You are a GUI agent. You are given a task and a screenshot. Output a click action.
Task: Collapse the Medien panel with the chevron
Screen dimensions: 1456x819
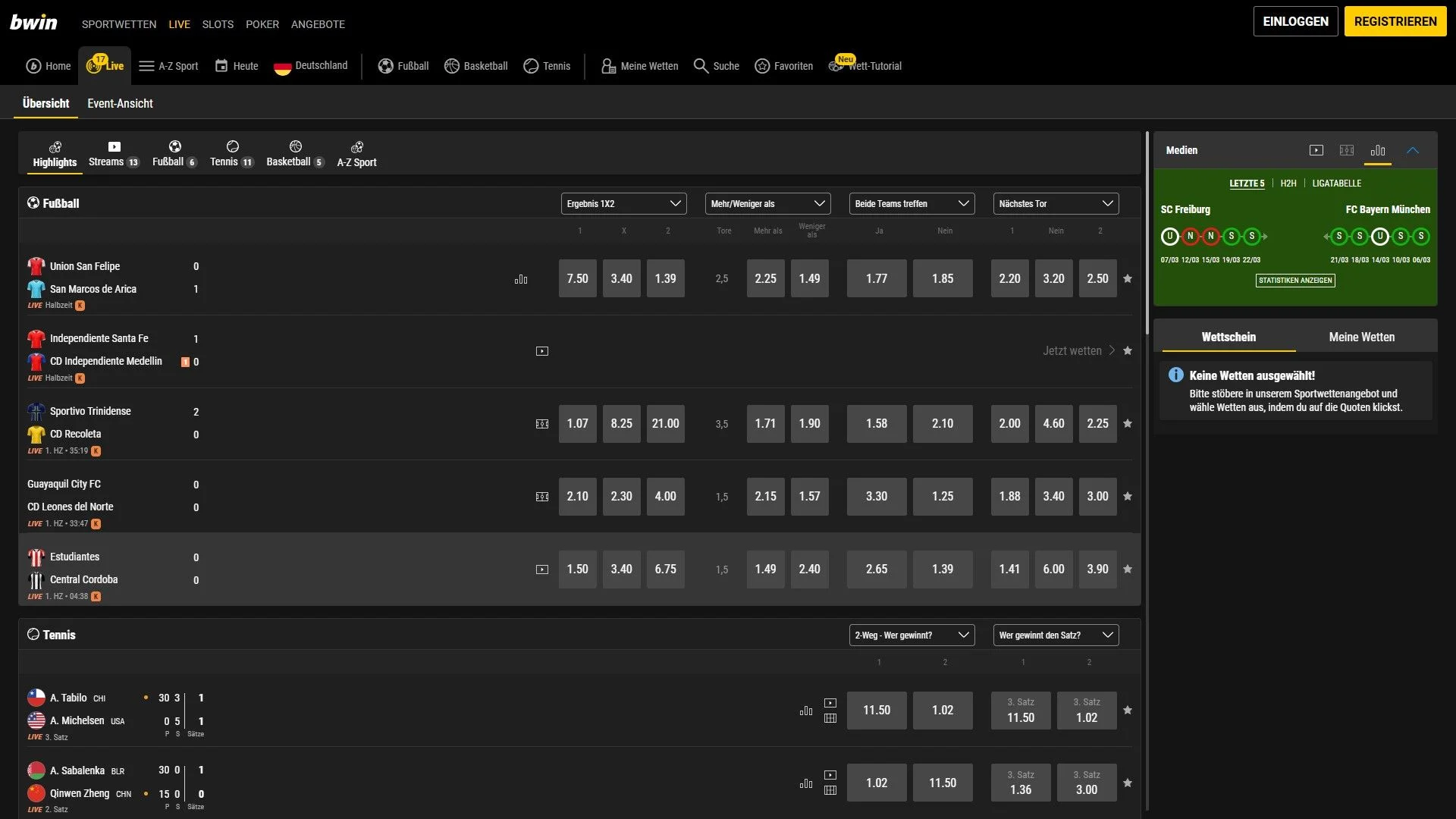(x=1414, y=150)
